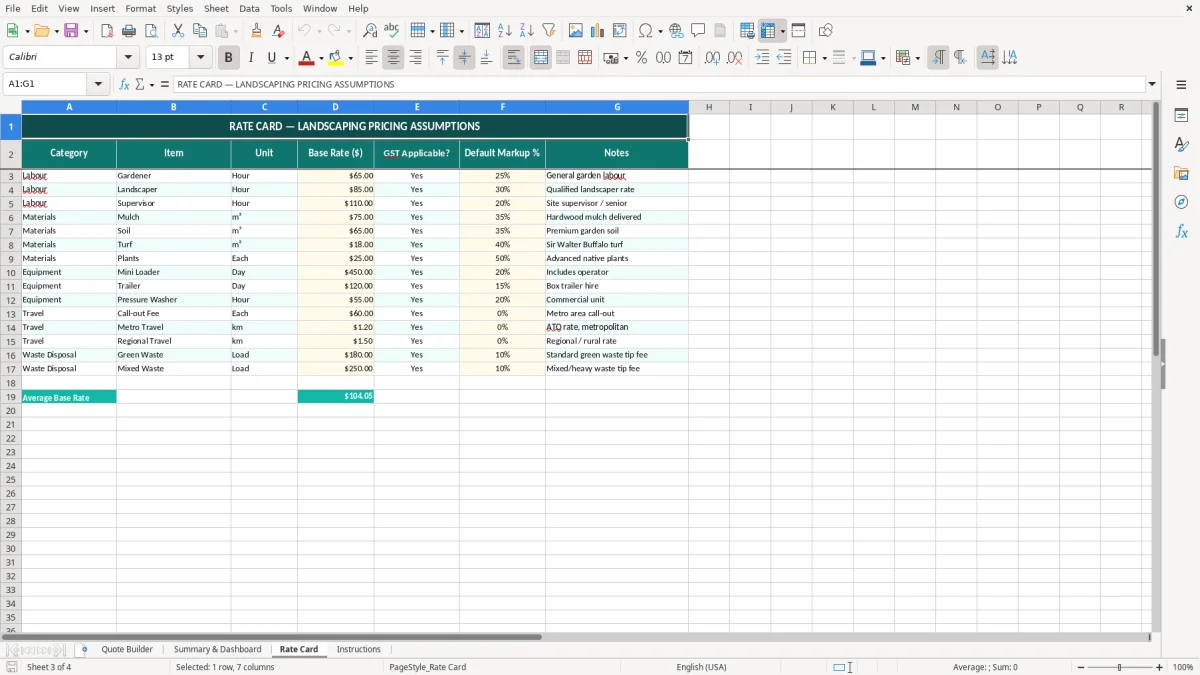This screenshot has width=1200, height=675.
Task: Open the background color dropdown arrow
Action: point(350,58)
